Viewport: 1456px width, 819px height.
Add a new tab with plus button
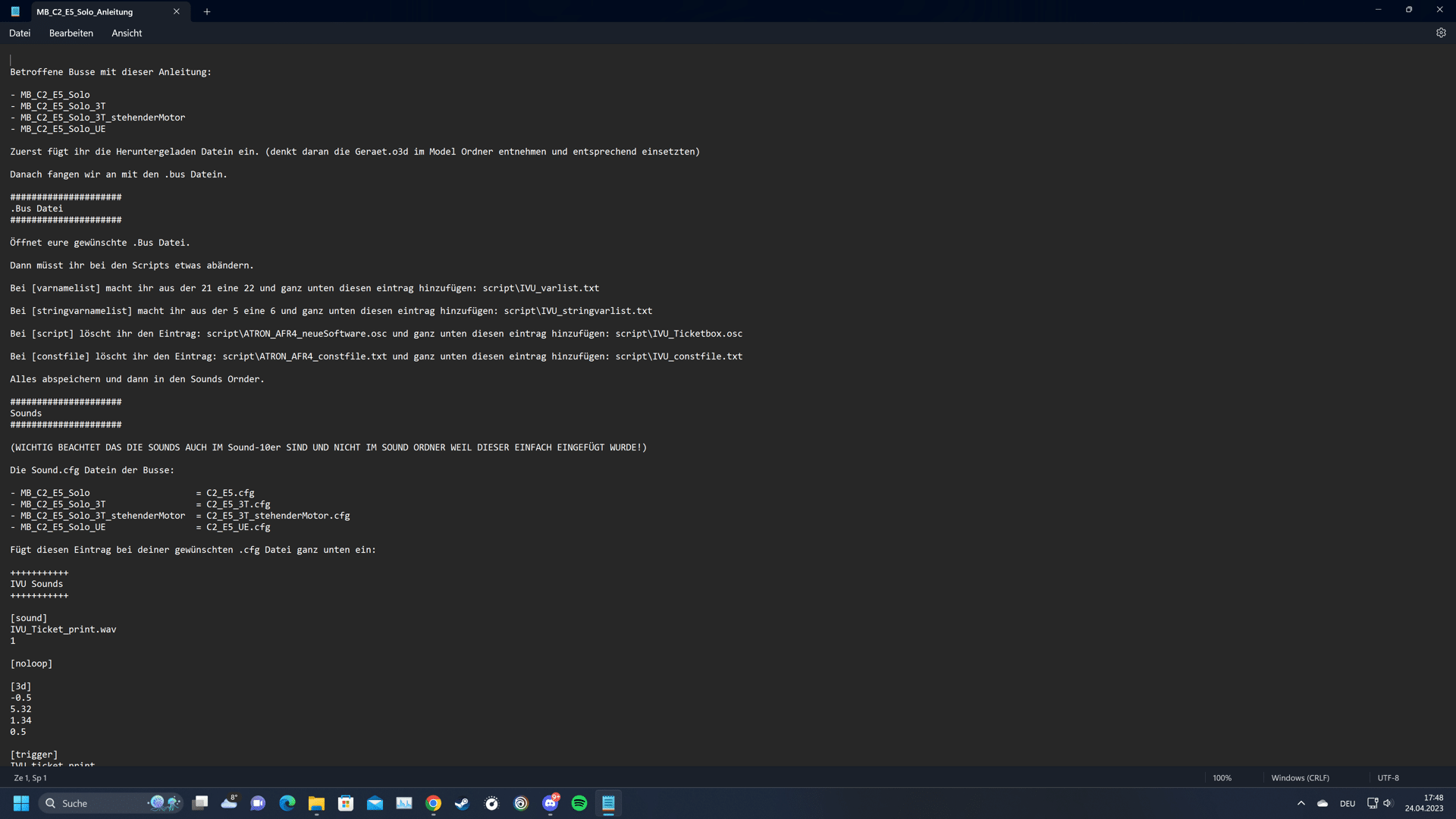tap(207, 11)
